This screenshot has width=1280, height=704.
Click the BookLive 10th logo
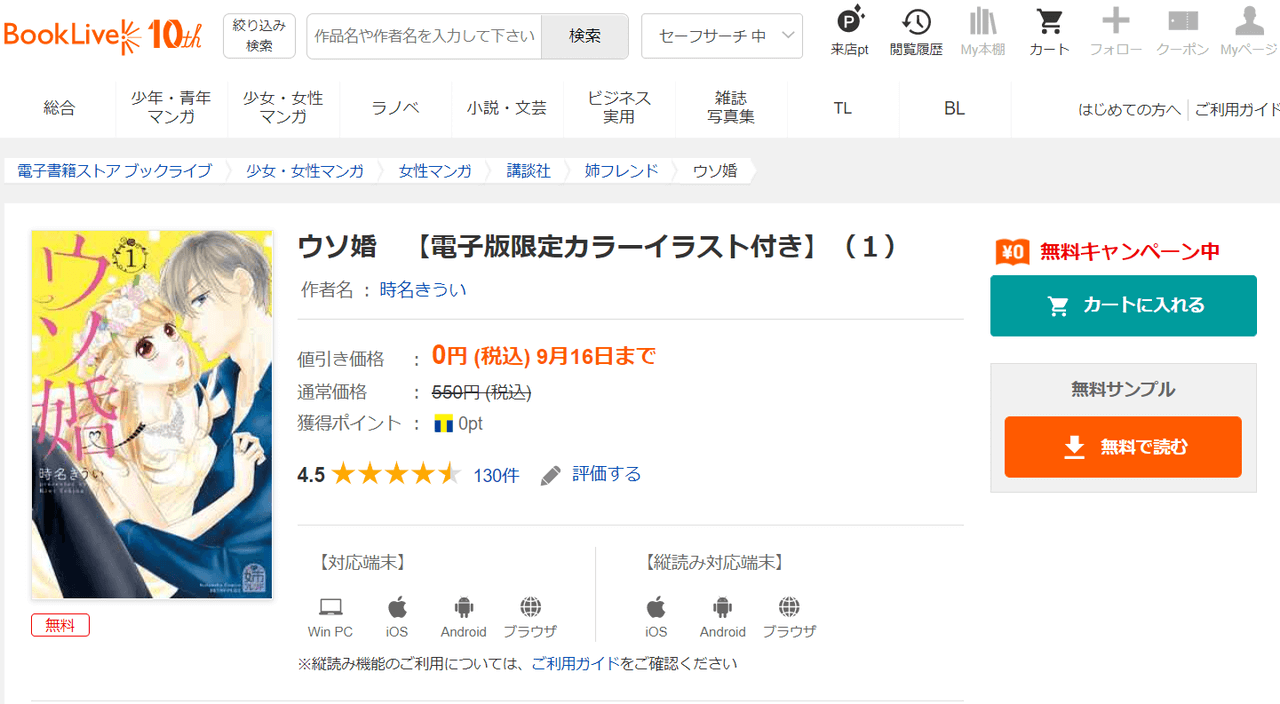point(103,35)
